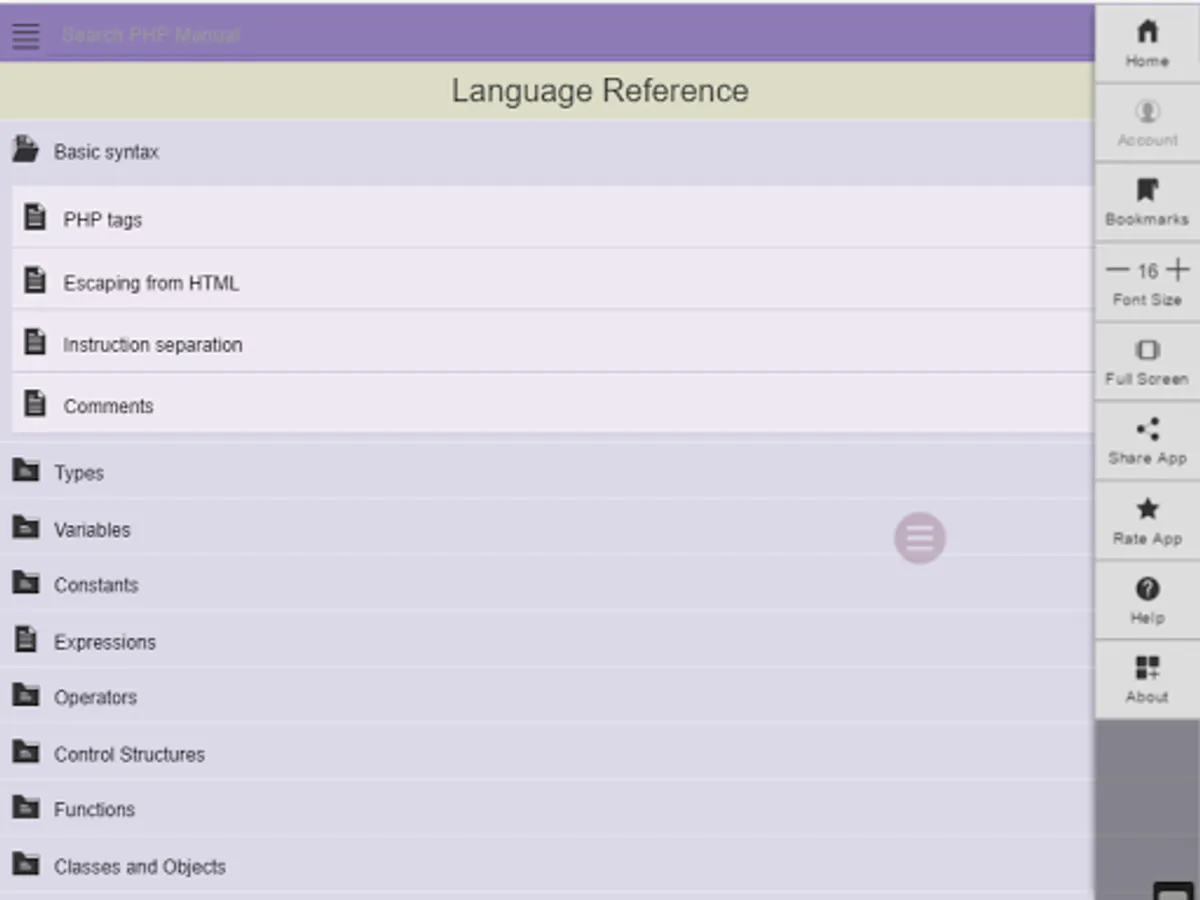Open the Instruction separation document icon
Image resolution: width=1200 pixels, height=900 pixels.
(x=35, y=343)
